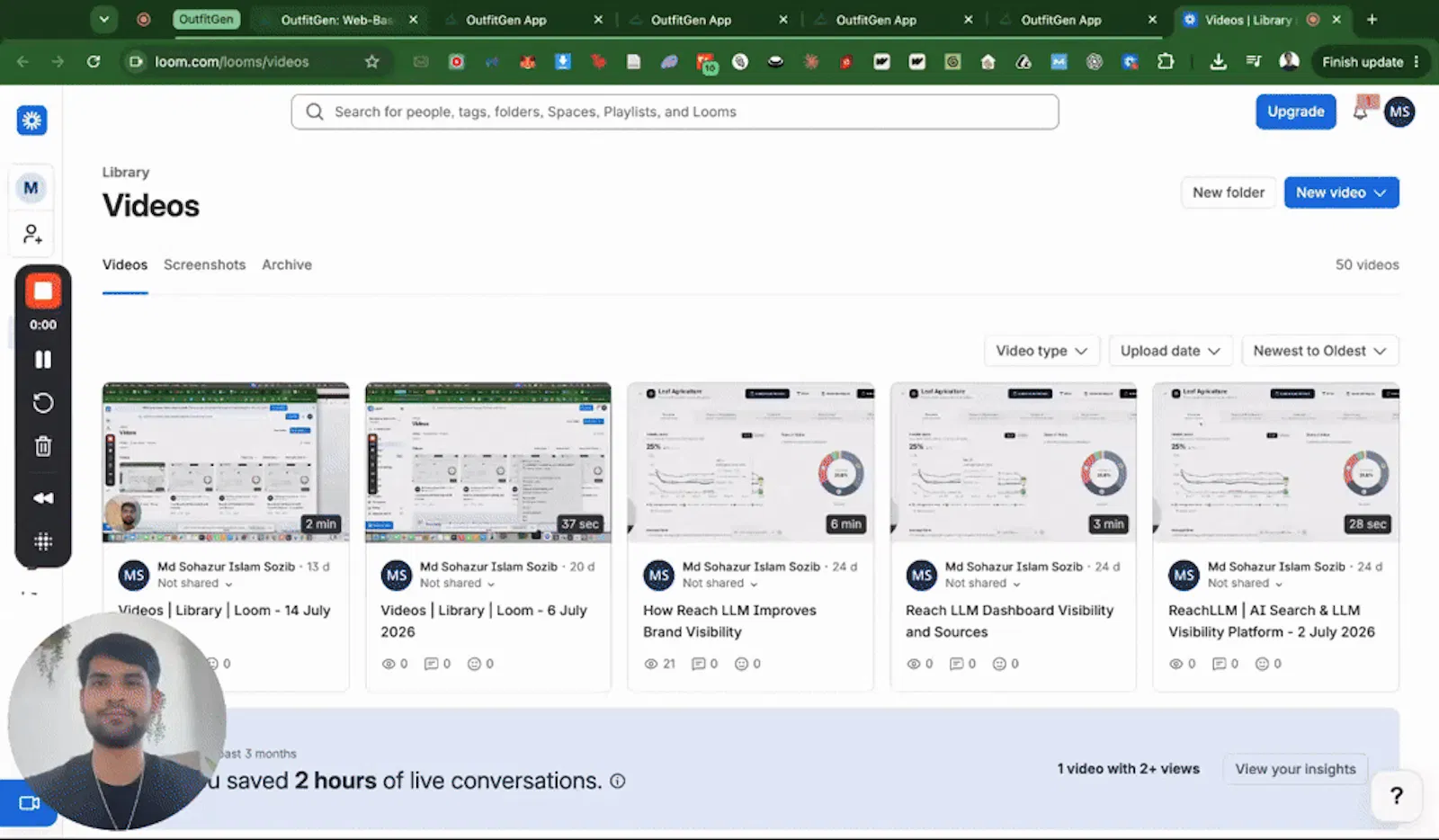Image resolution: width=1439 pixels, height=840 pixels.
Task: Click the Loom home logo icon
Action: tap(31, 121)
